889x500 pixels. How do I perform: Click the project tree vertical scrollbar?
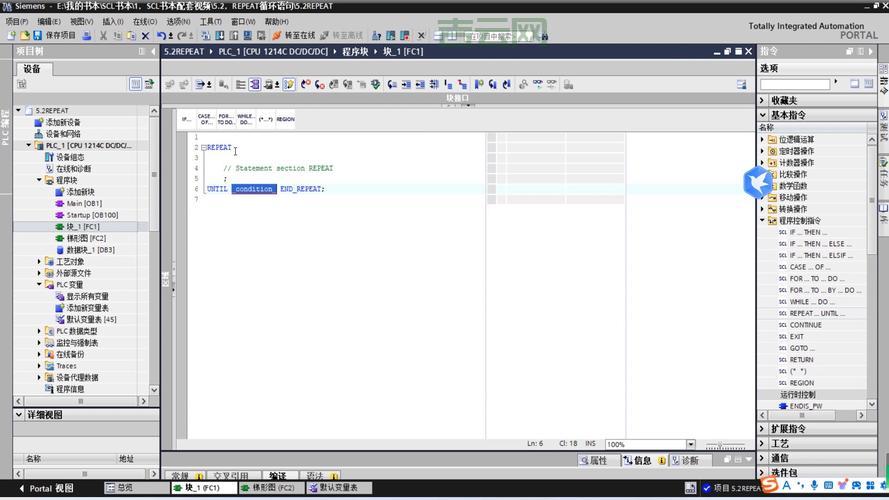coord(154,250)
